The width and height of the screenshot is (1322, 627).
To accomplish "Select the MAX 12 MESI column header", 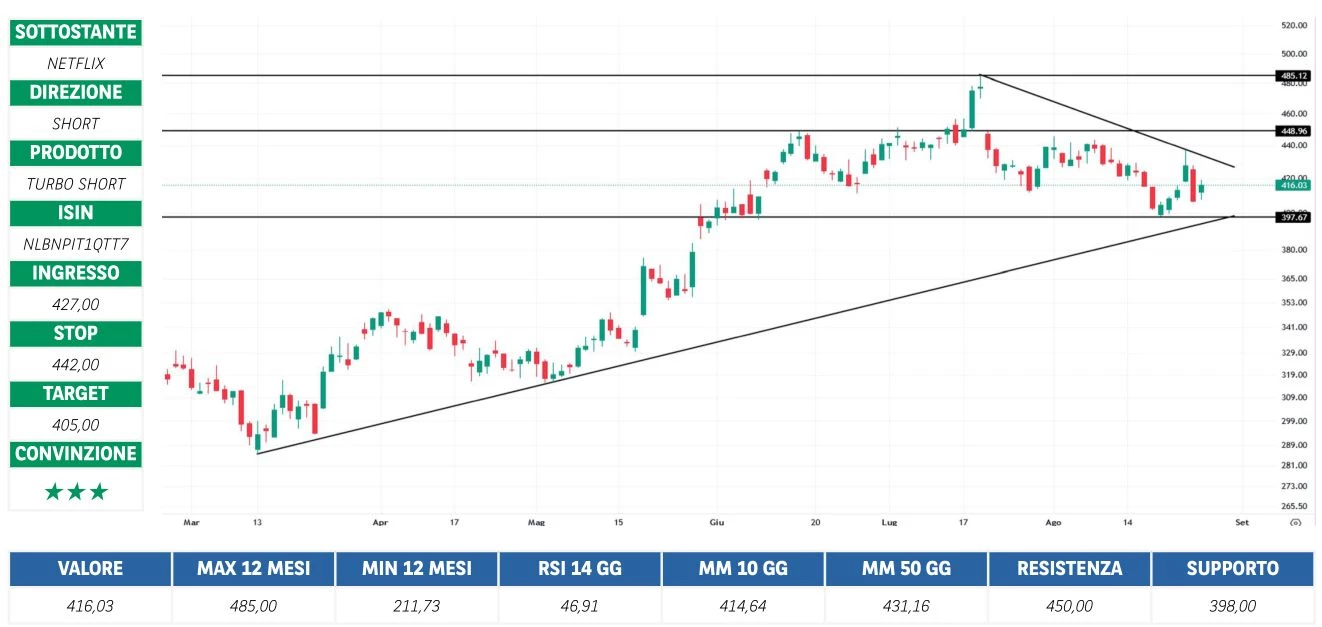I will click(253, 568).
